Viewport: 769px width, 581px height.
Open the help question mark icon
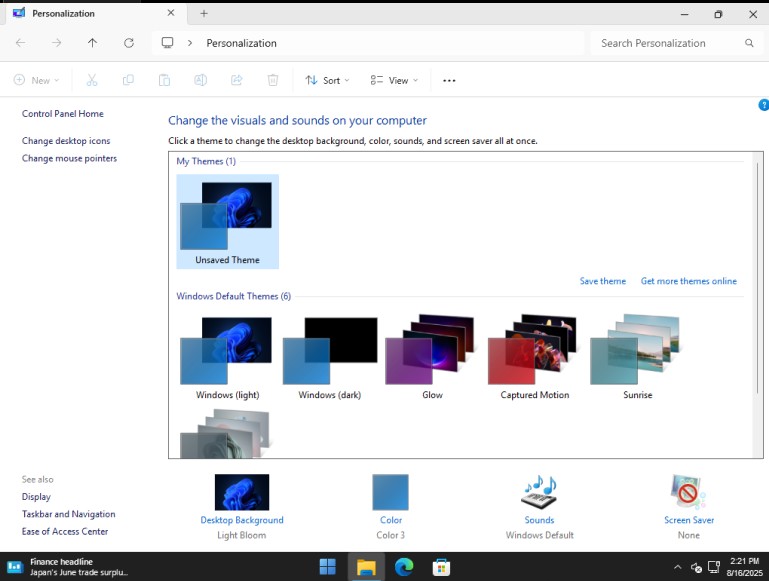(x=764, y=105)
